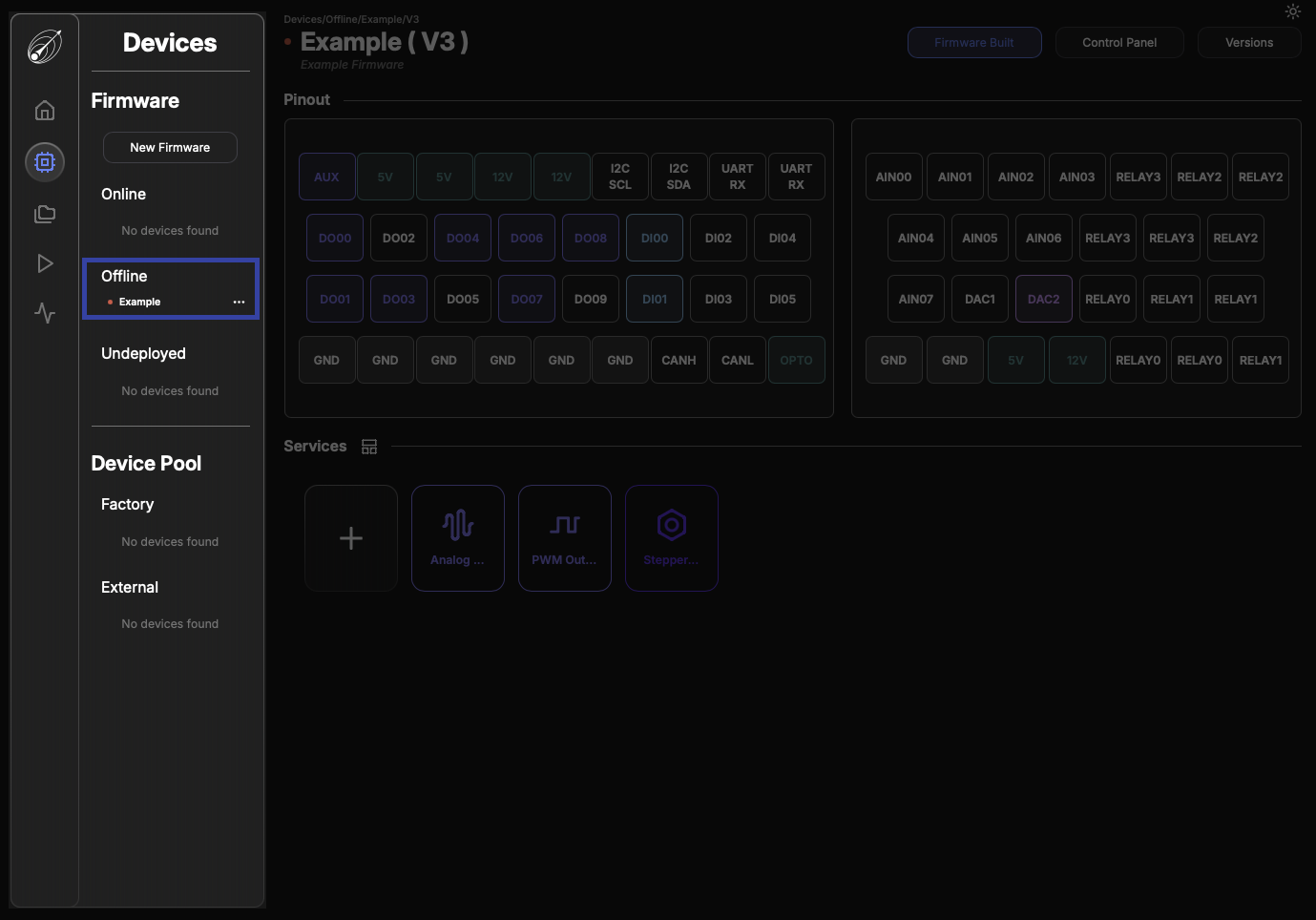Expand the Offline devices section
The image size is (1316, 920).
tap(124, 276)
